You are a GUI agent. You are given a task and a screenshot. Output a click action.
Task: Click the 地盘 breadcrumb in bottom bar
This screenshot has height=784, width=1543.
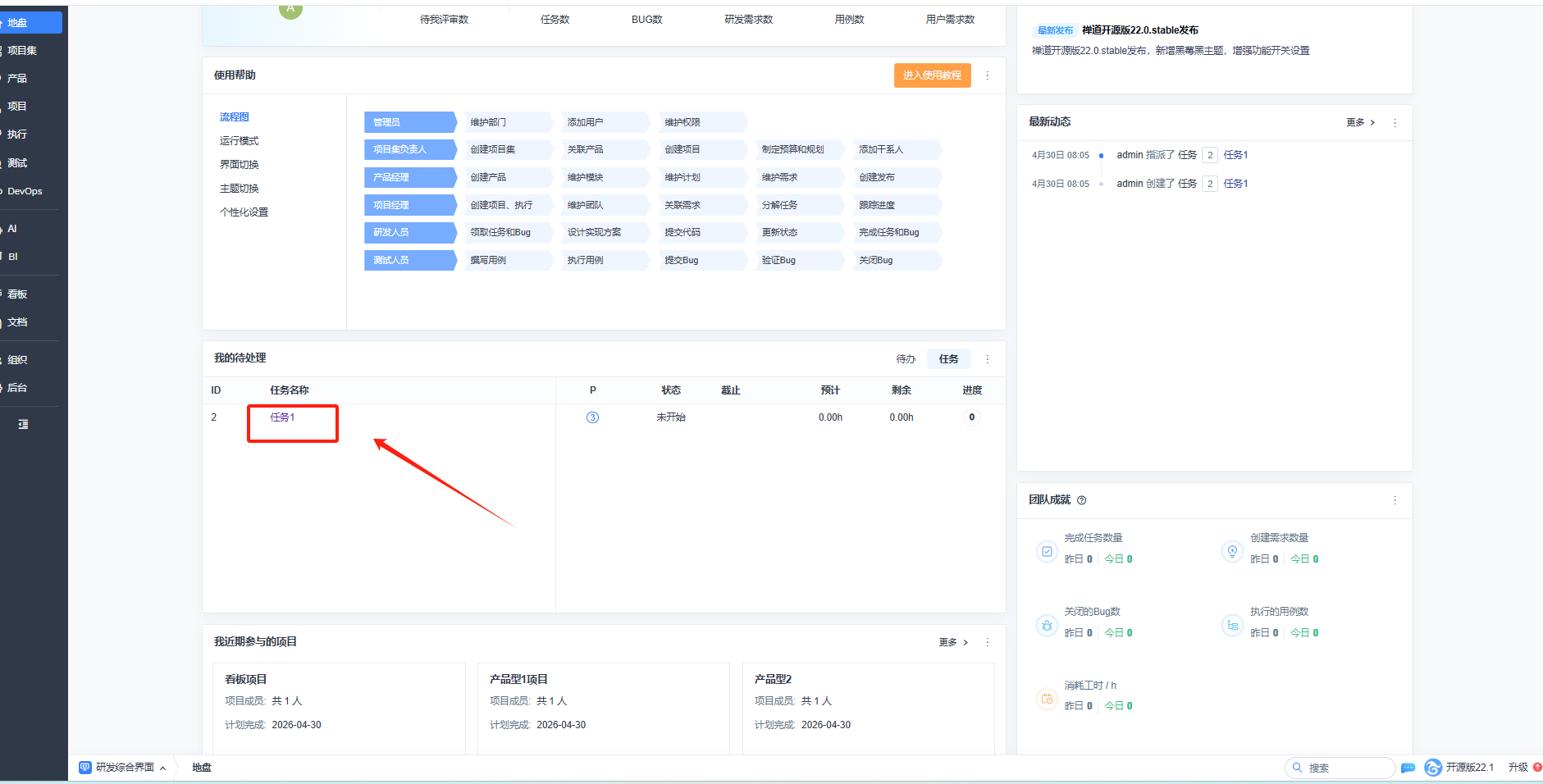click(x=202, y=768)
